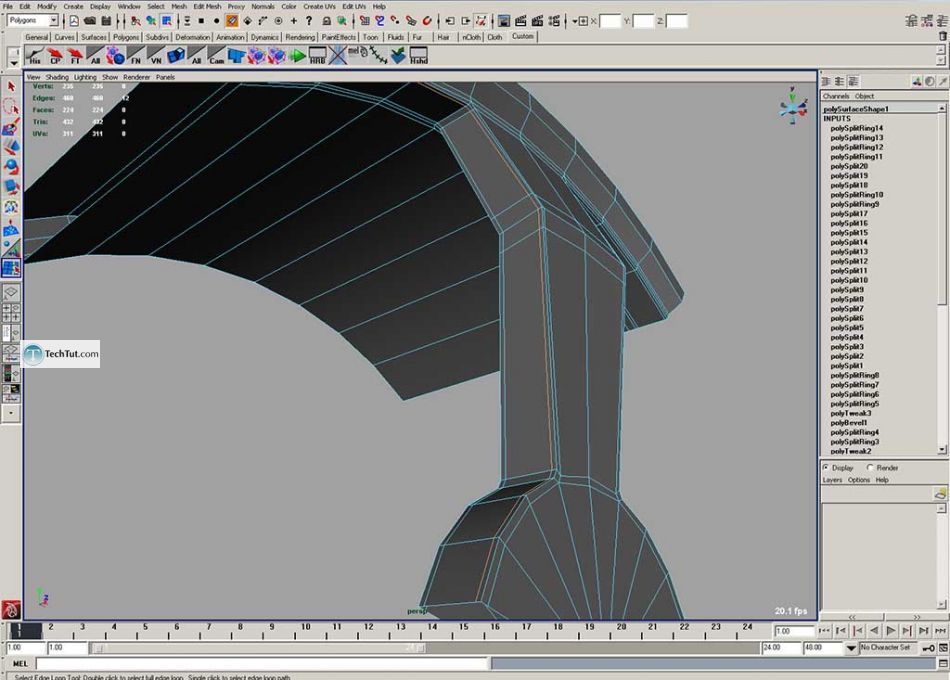Toggle select by hierarchy button
This screenshot has width=950, height=680.
point(135,21)
